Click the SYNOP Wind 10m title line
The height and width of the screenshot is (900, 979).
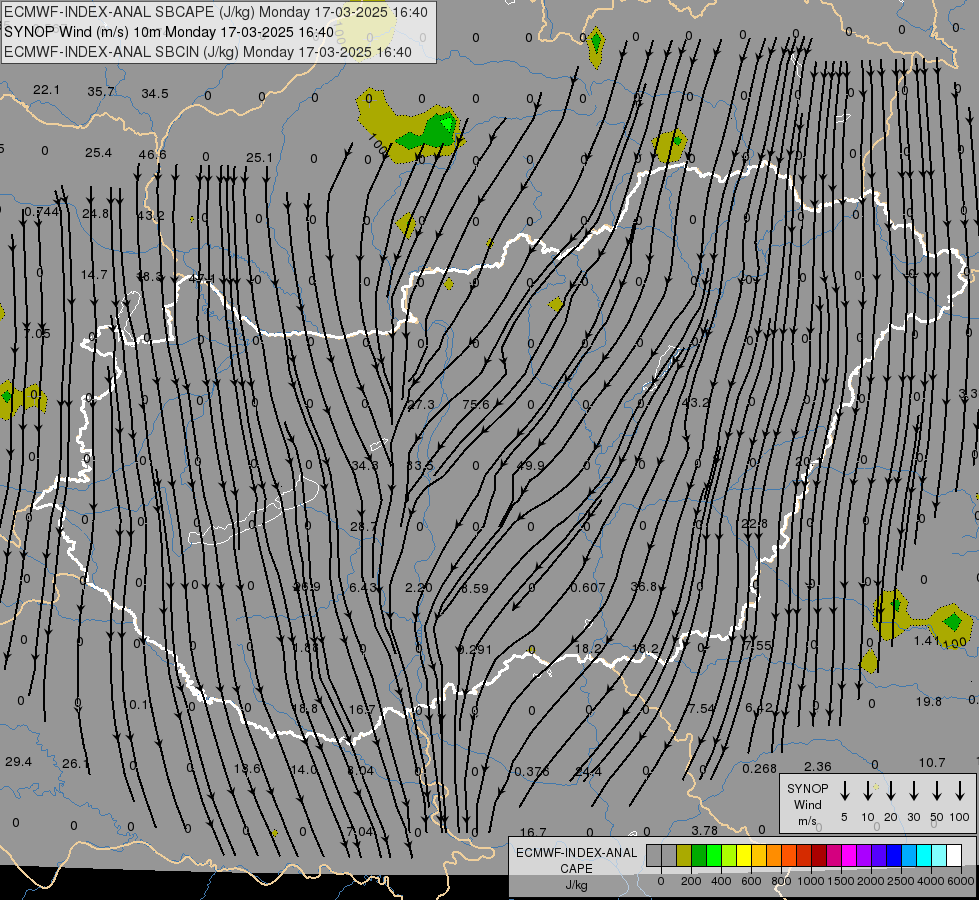coord(169,32)
